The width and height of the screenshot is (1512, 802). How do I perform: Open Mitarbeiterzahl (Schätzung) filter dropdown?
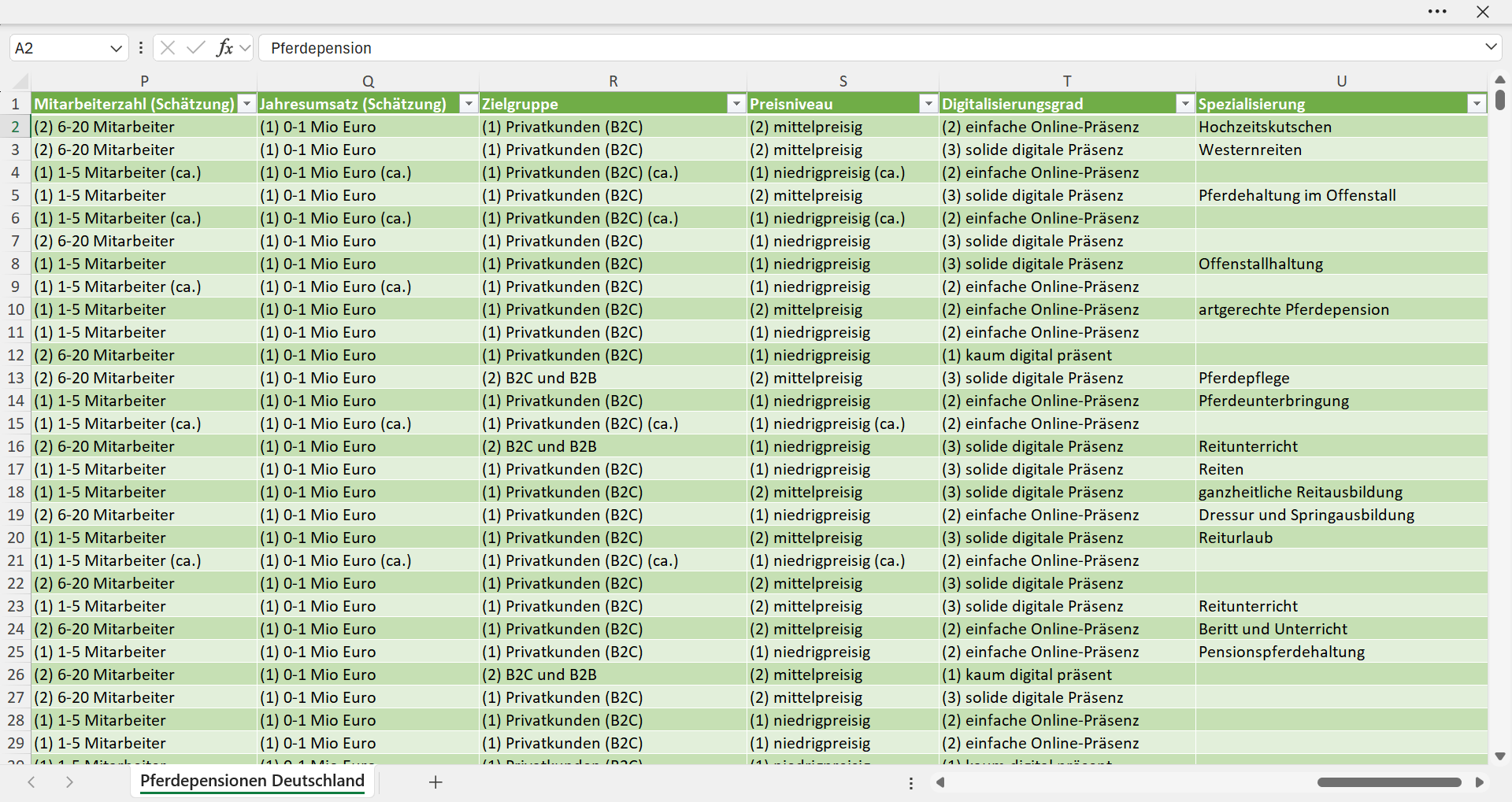point(247,104)
